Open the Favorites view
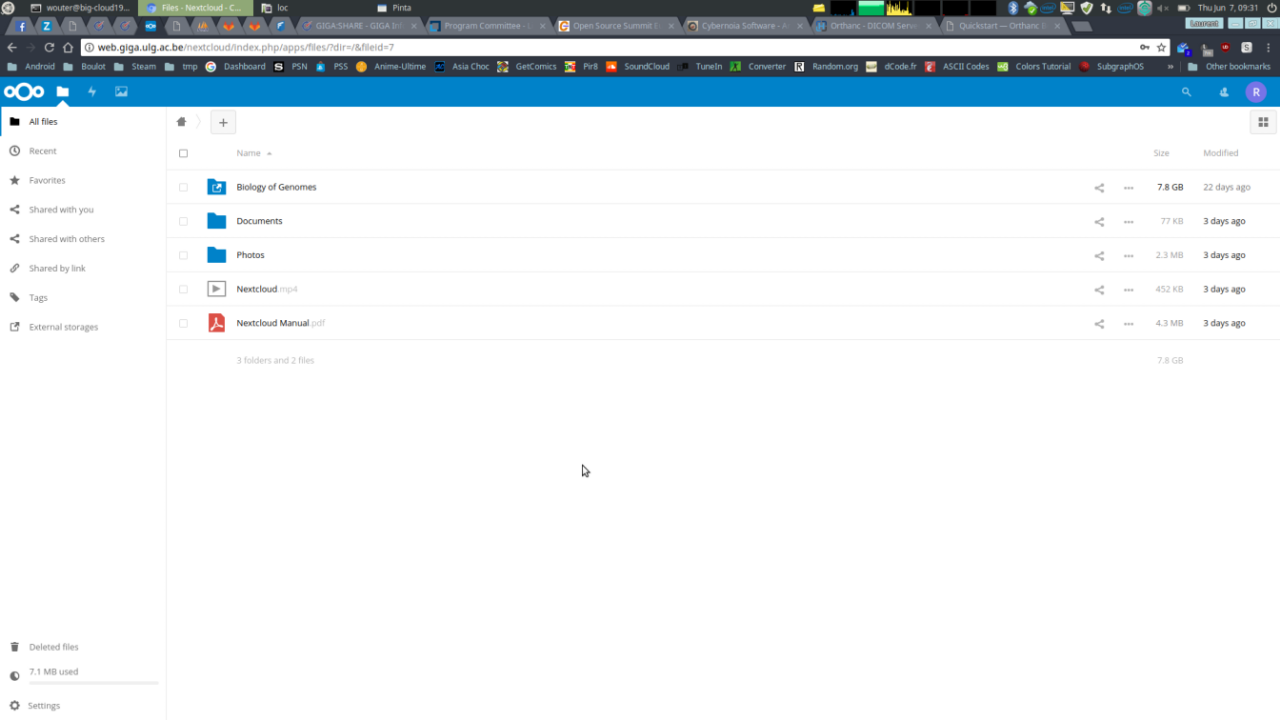The height and width of the screenshot is (720, 1280). [83, 180]
